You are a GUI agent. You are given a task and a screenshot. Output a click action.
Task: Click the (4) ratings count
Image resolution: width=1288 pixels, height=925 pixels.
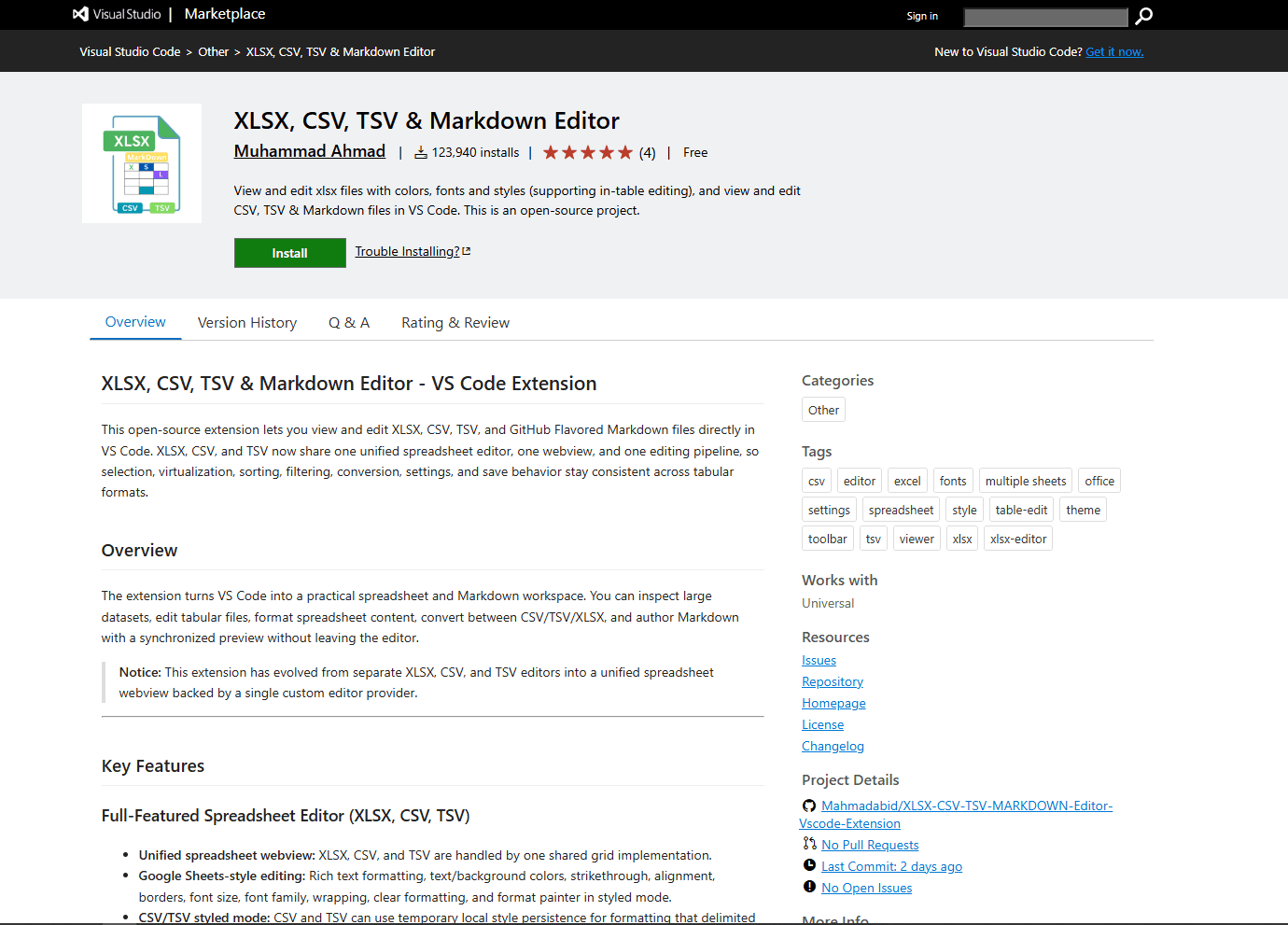647,153
